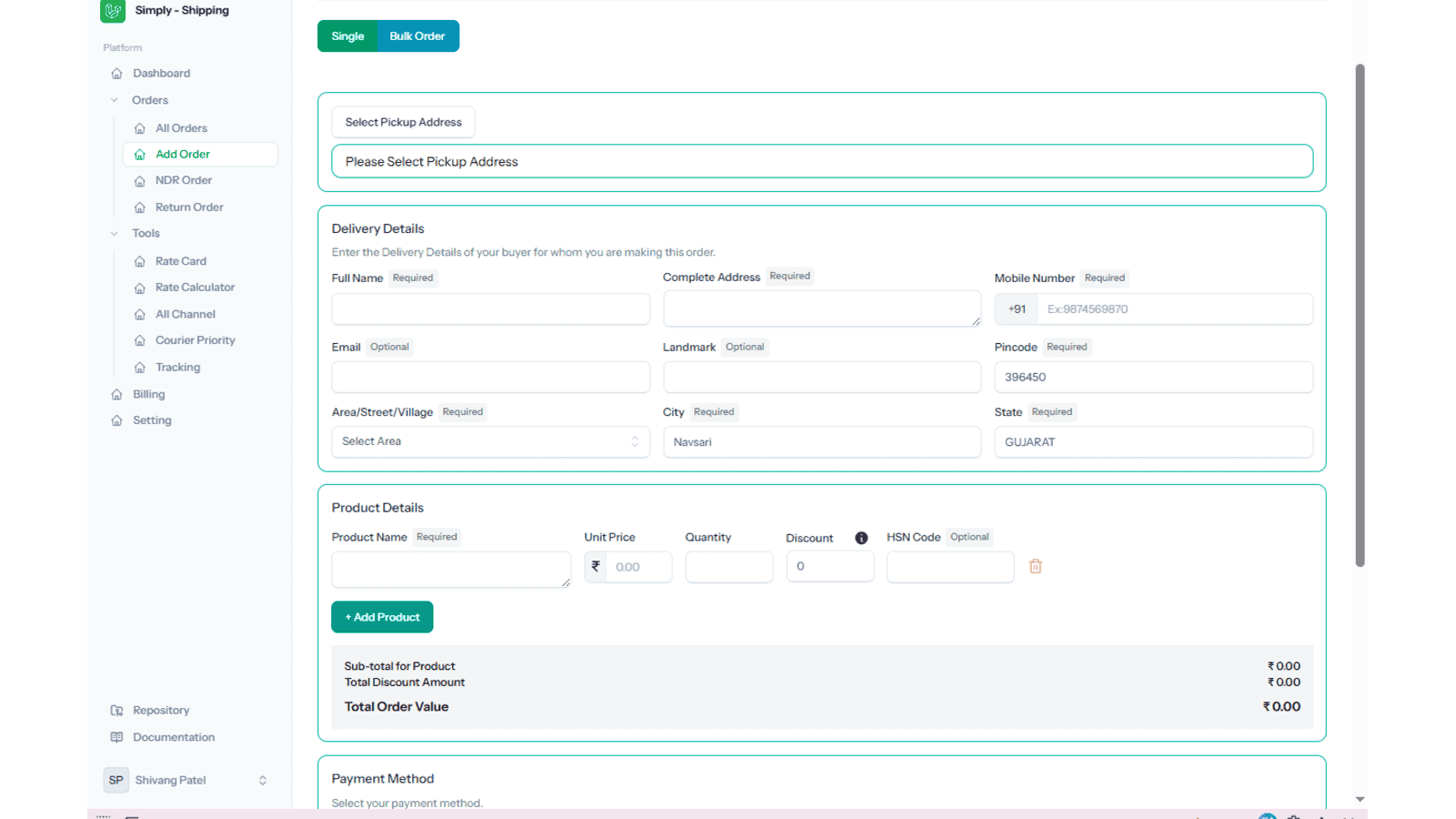1456x819 pixels.
Task: Focus the HSN Code field
Action: (950, 567)
